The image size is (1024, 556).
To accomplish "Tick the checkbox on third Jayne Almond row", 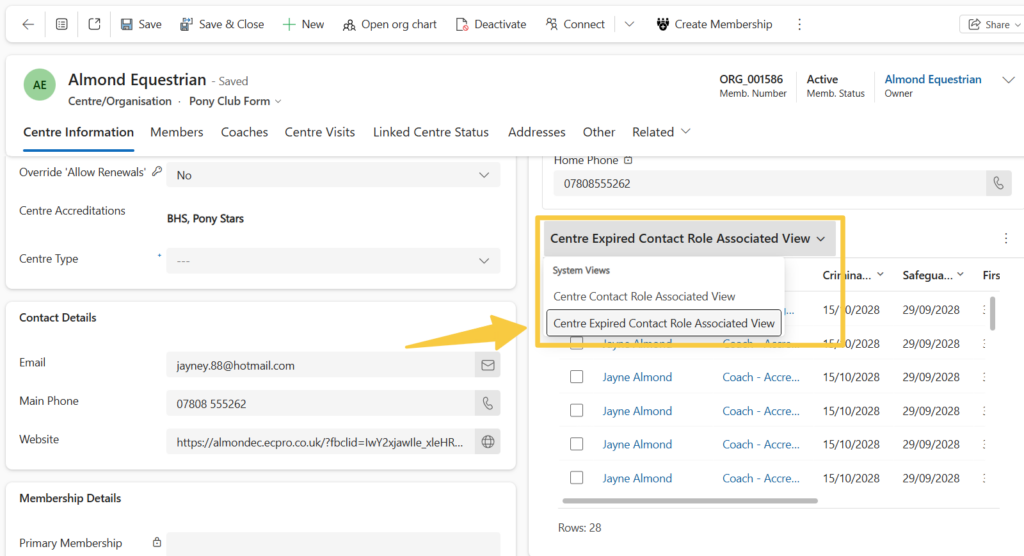I will click(576, 411).
